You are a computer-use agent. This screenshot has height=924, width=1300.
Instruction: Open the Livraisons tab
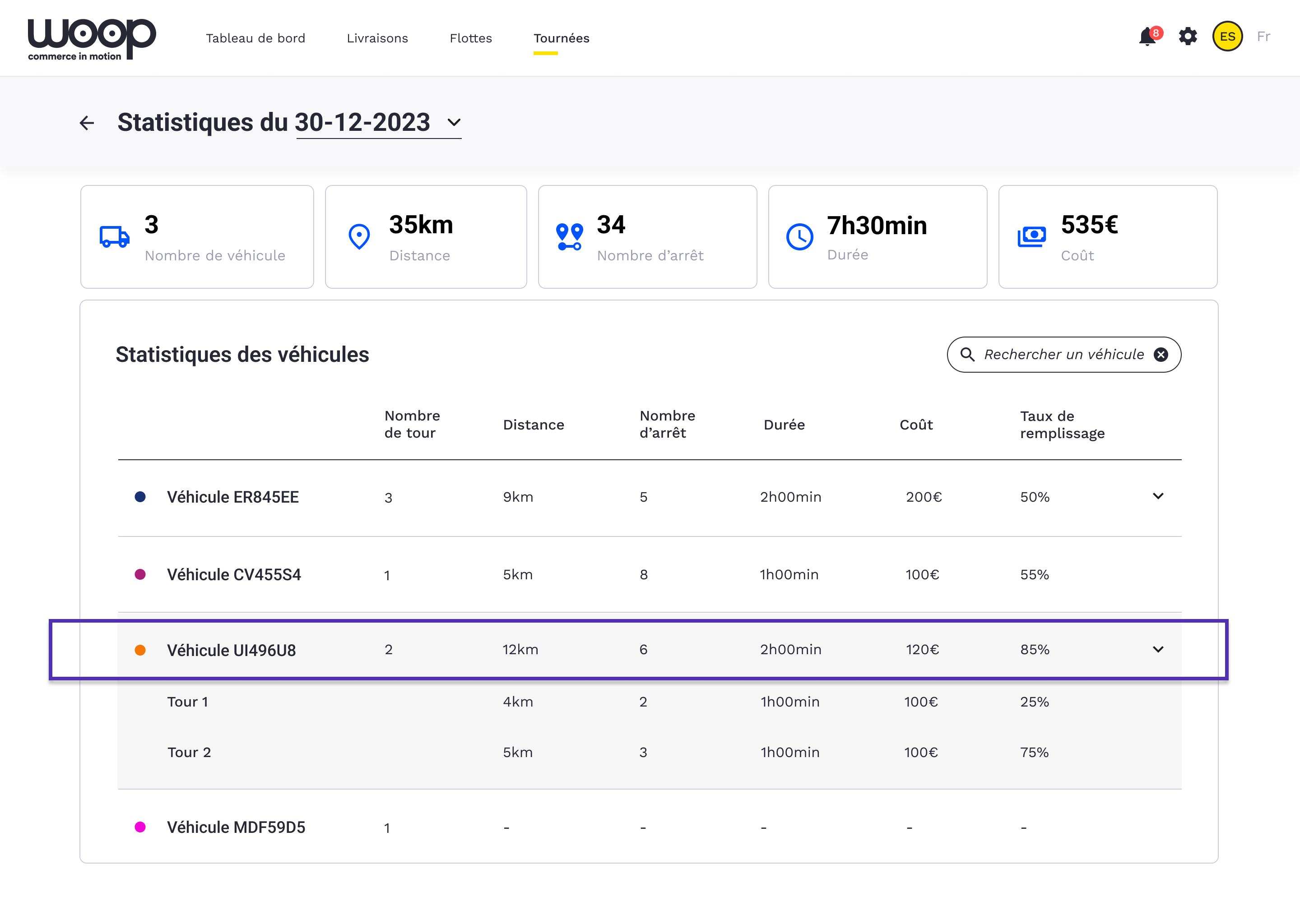pyautogui.click(x=377, y=38)
